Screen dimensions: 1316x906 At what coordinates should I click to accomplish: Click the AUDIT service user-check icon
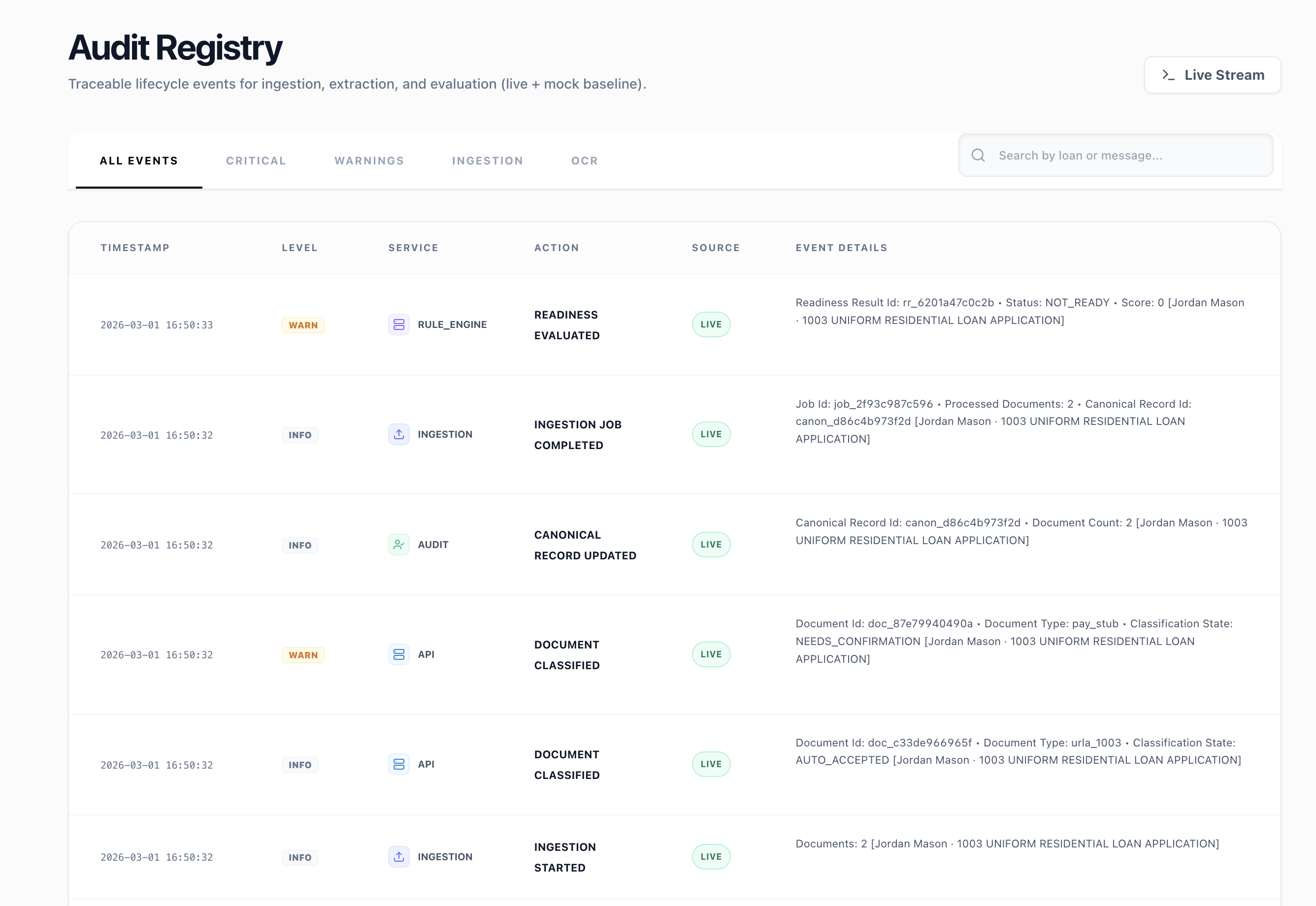click(x=398, y=545)
